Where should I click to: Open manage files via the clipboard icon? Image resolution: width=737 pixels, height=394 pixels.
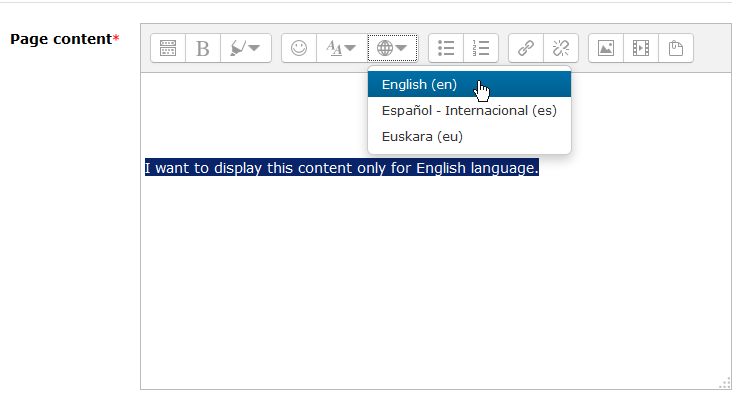tap(675, 48)
